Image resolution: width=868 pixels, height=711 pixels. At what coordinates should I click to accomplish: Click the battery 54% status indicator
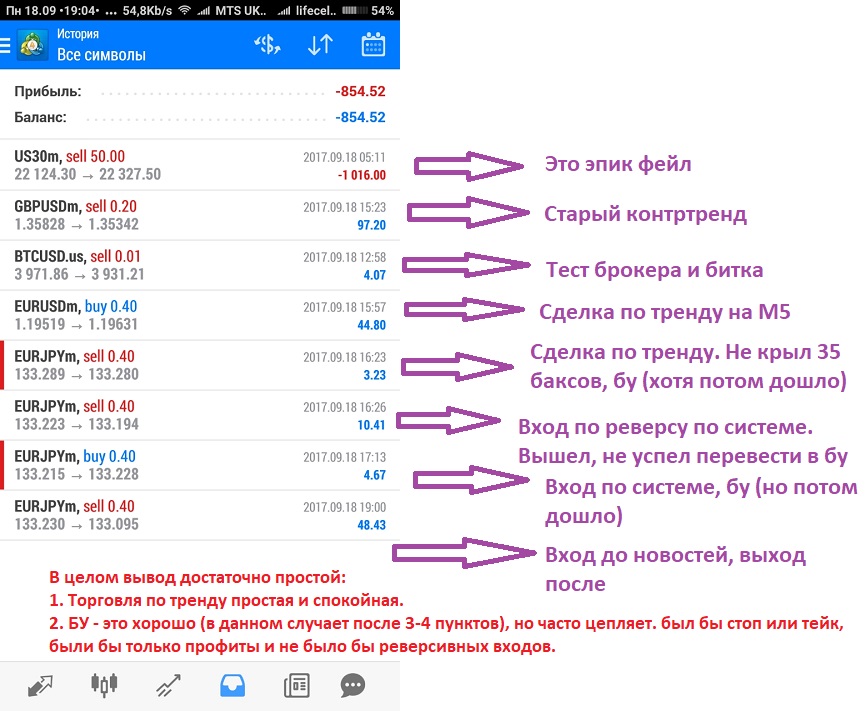pos(368,10)
